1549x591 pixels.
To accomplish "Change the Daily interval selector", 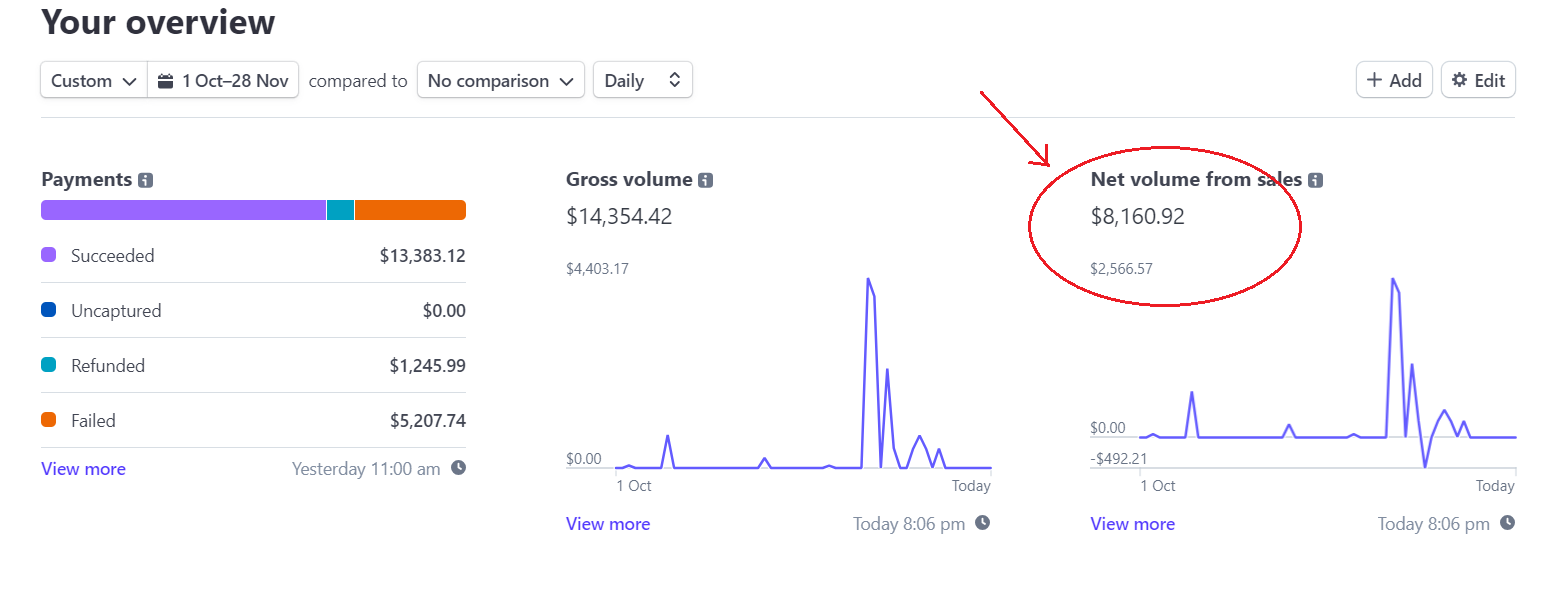I will click(642, 81).
